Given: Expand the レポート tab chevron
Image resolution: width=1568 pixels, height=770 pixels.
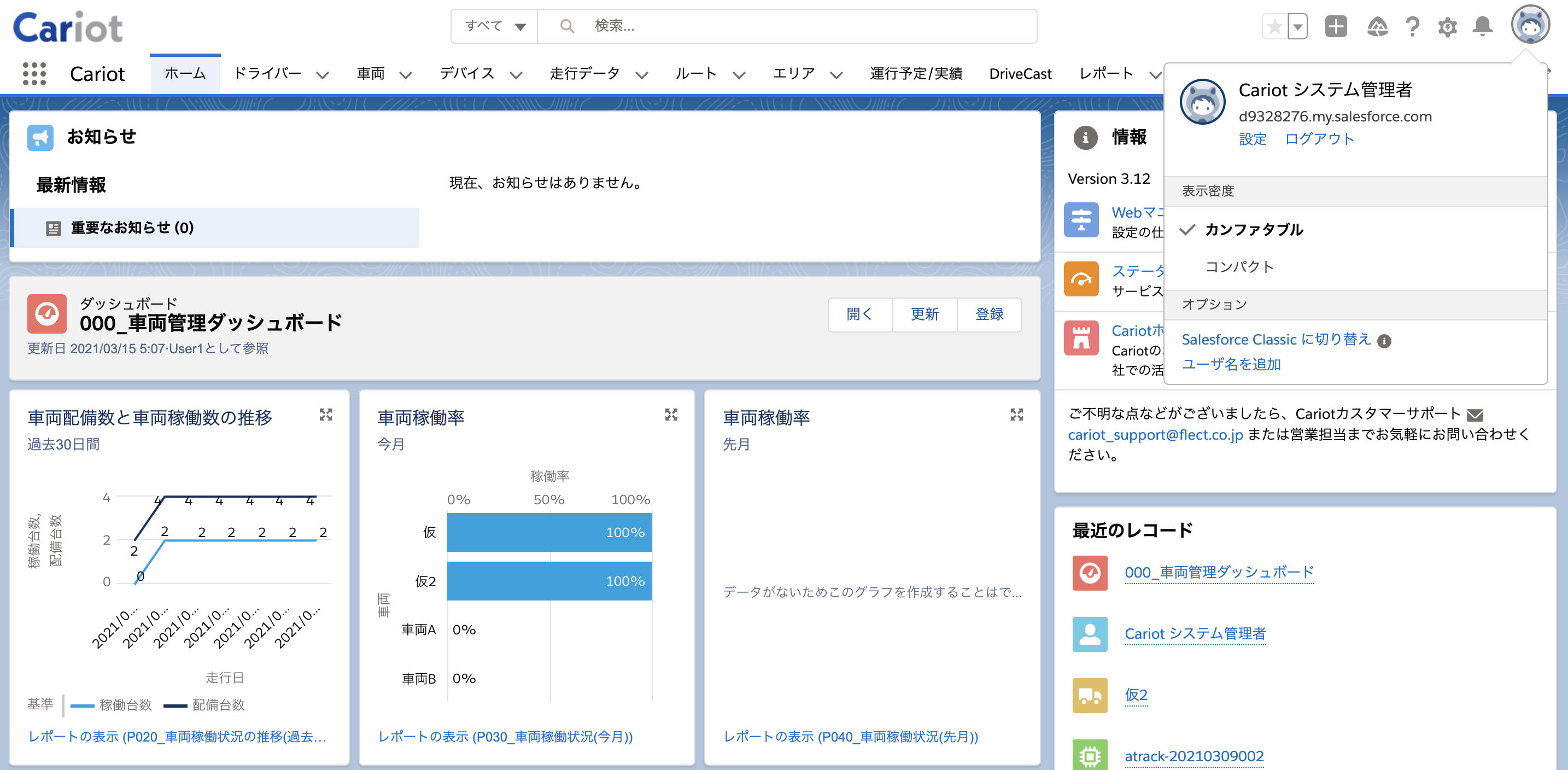Looking at the screenshot, I should coord(1155,75).
